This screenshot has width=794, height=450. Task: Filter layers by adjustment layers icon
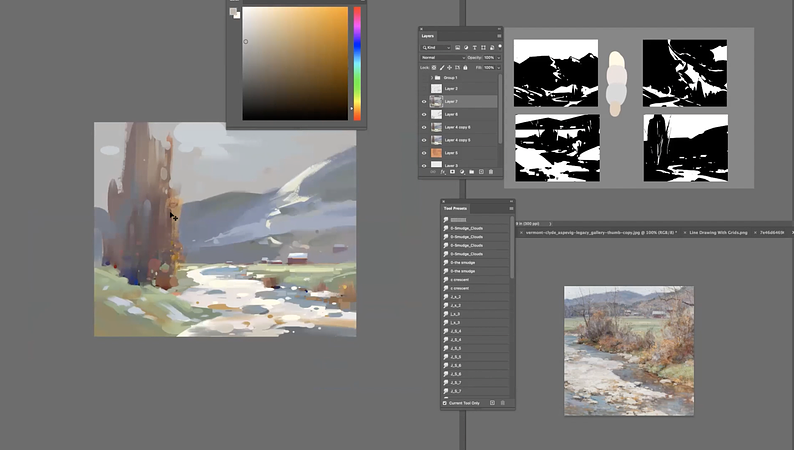466,48
